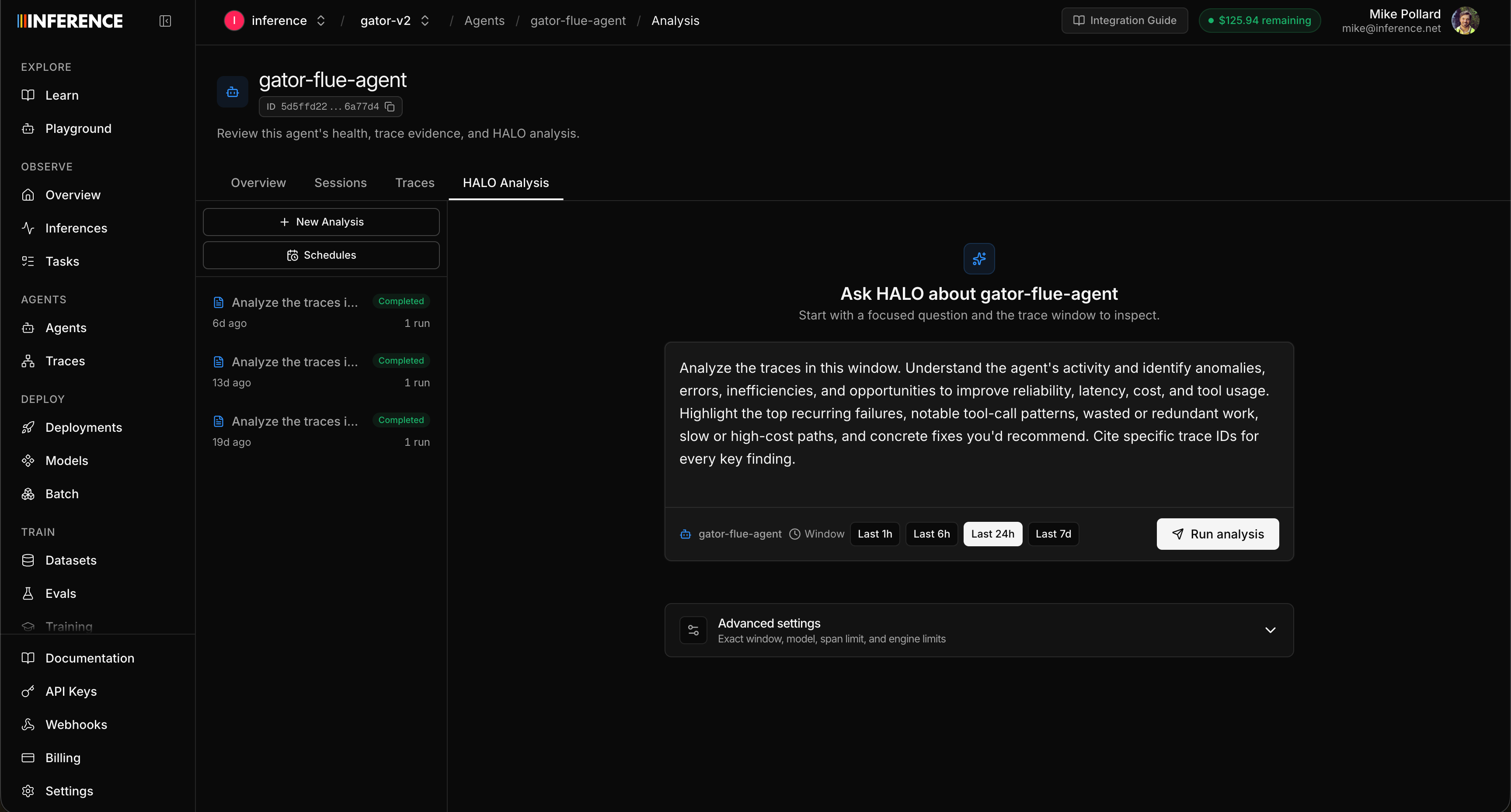Click the Billing credit card icon

[28, 757]
